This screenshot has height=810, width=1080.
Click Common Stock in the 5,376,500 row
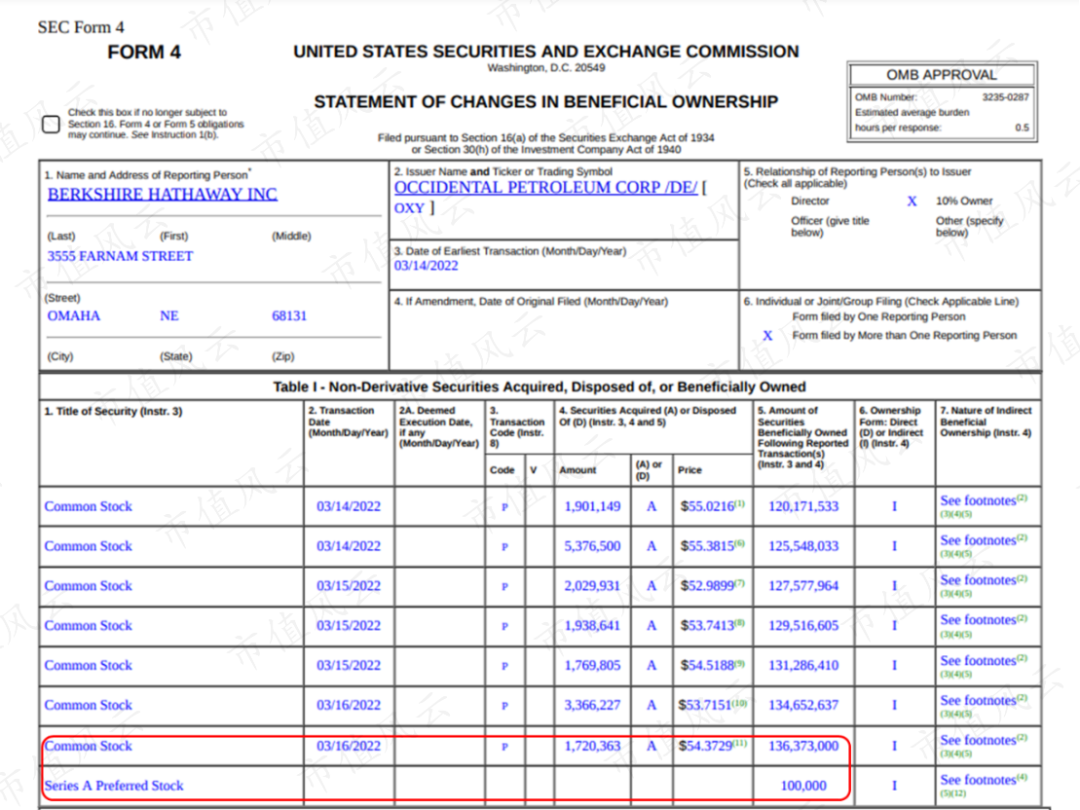tap(88, 546)
